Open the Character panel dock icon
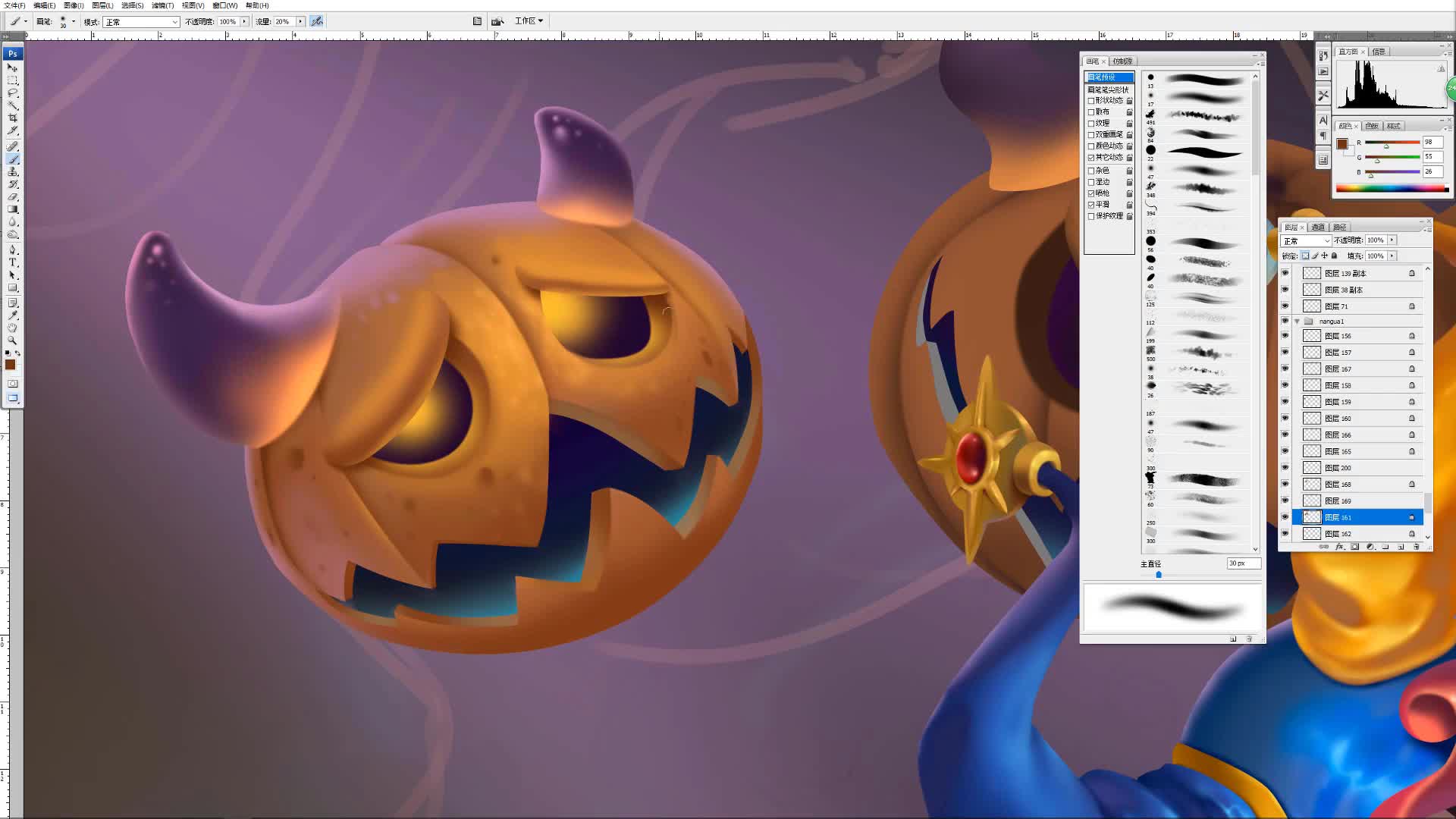This screenshot has height=819, width=1456. click(x=1323, y=121)
